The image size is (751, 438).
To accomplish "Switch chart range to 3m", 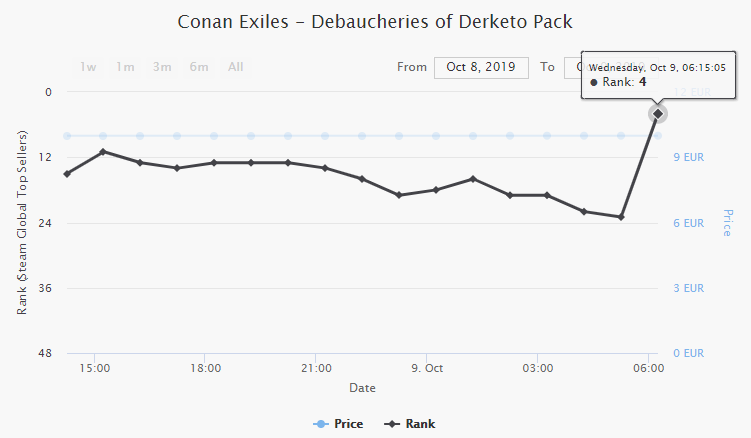I will pos(162,67).
